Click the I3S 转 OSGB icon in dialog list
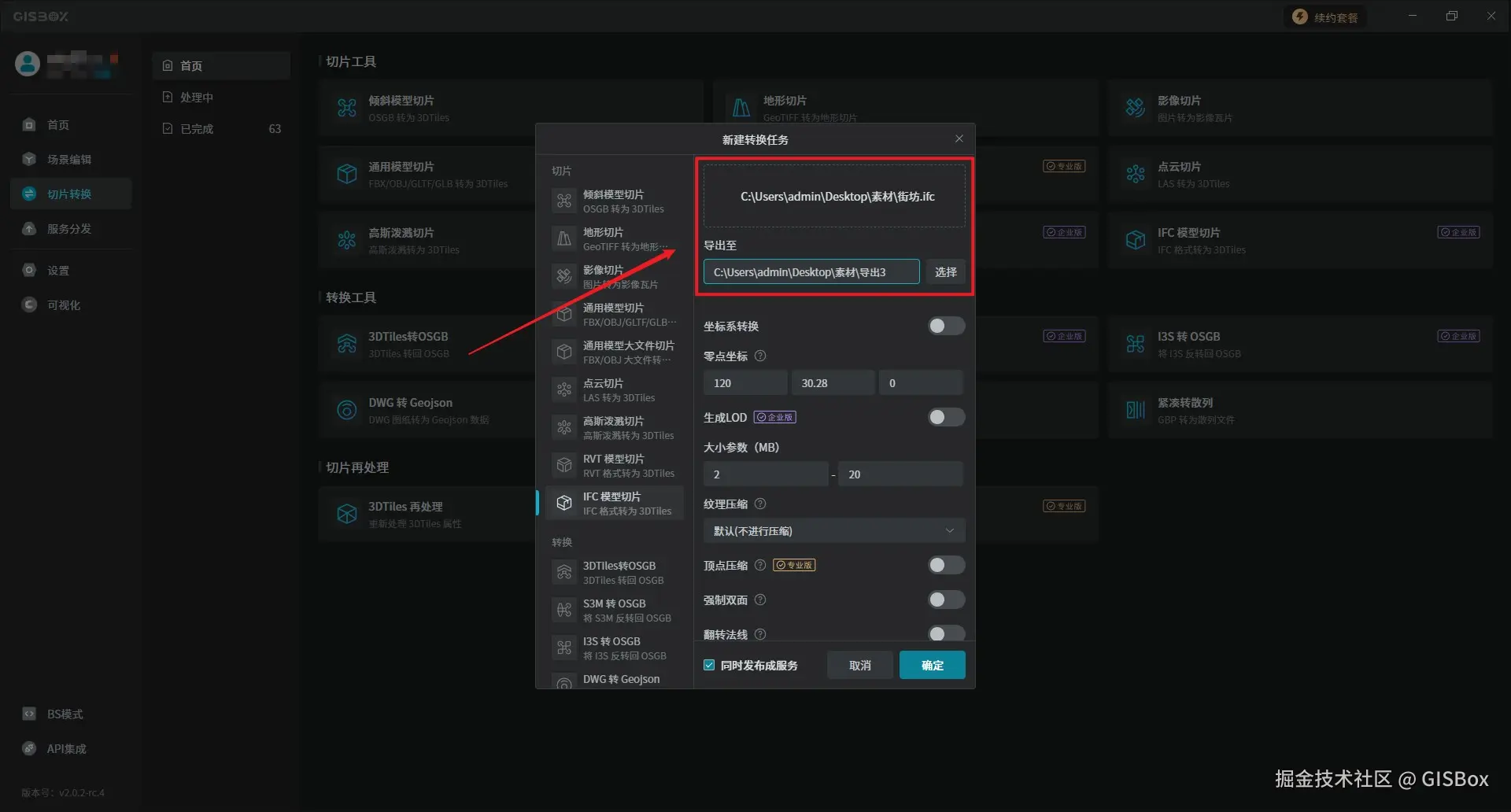The image size is (1511, 812). (564, 648)
